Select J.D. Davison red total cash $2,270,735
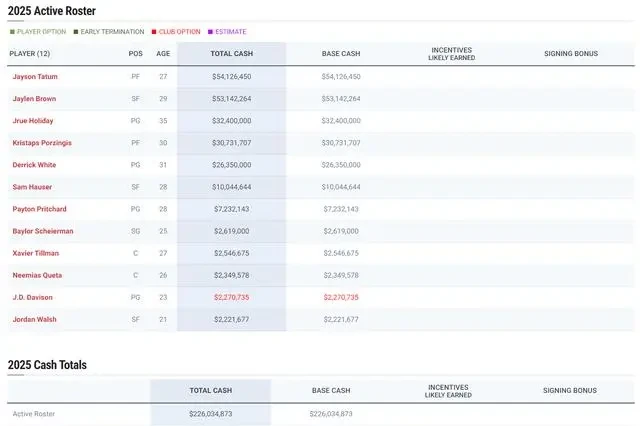The image size is (640, 426). coord(232,297)
